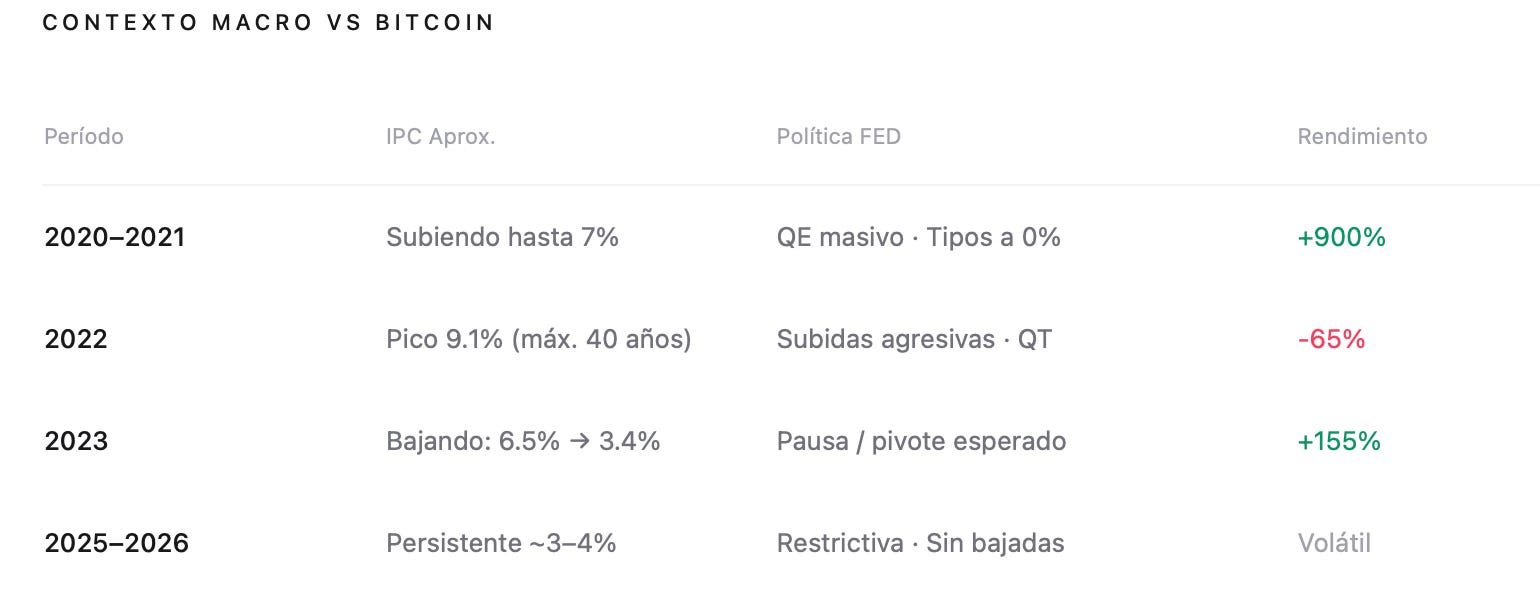
Task: Click the Bajando: 6.5% → 3.4% cell
Action: [523, 441]
